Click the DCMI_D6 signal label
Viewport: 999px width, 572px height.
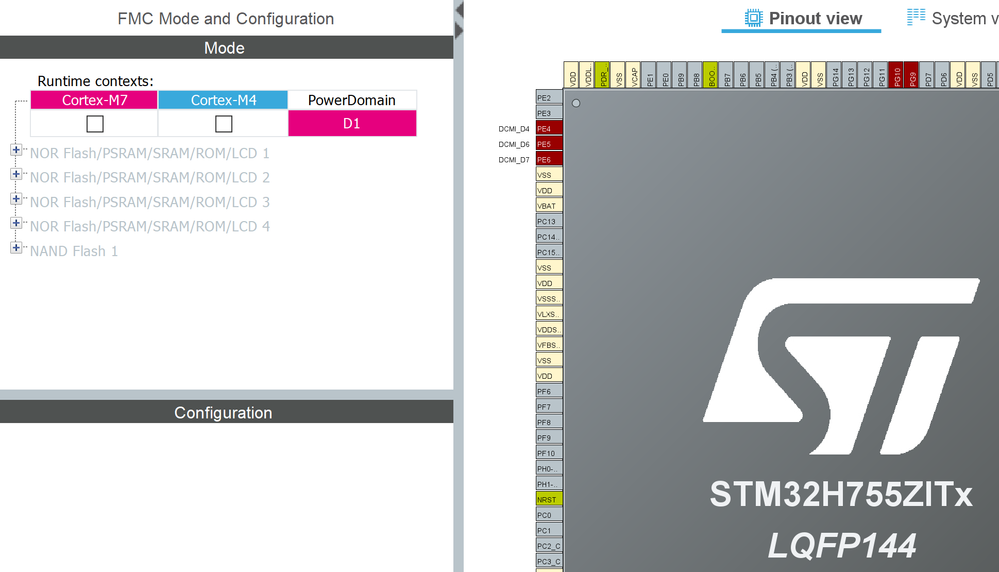click(514, 144)
